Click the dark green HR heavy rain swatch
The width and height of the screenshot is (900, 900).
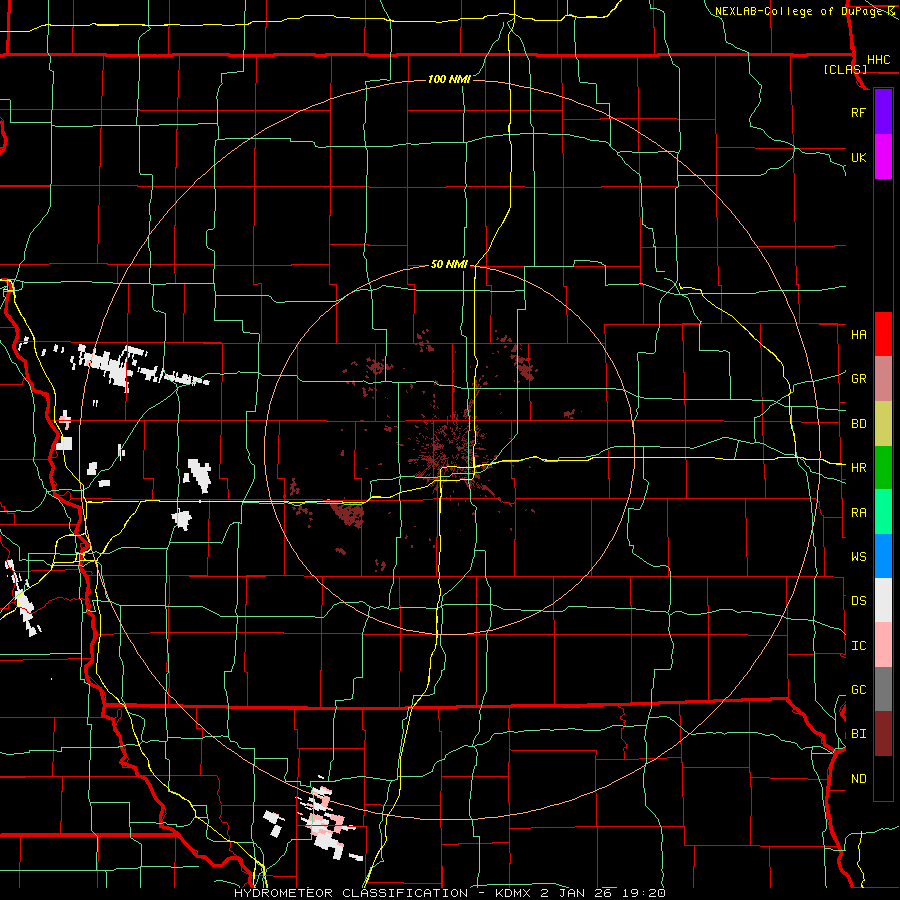coord(883,467)
